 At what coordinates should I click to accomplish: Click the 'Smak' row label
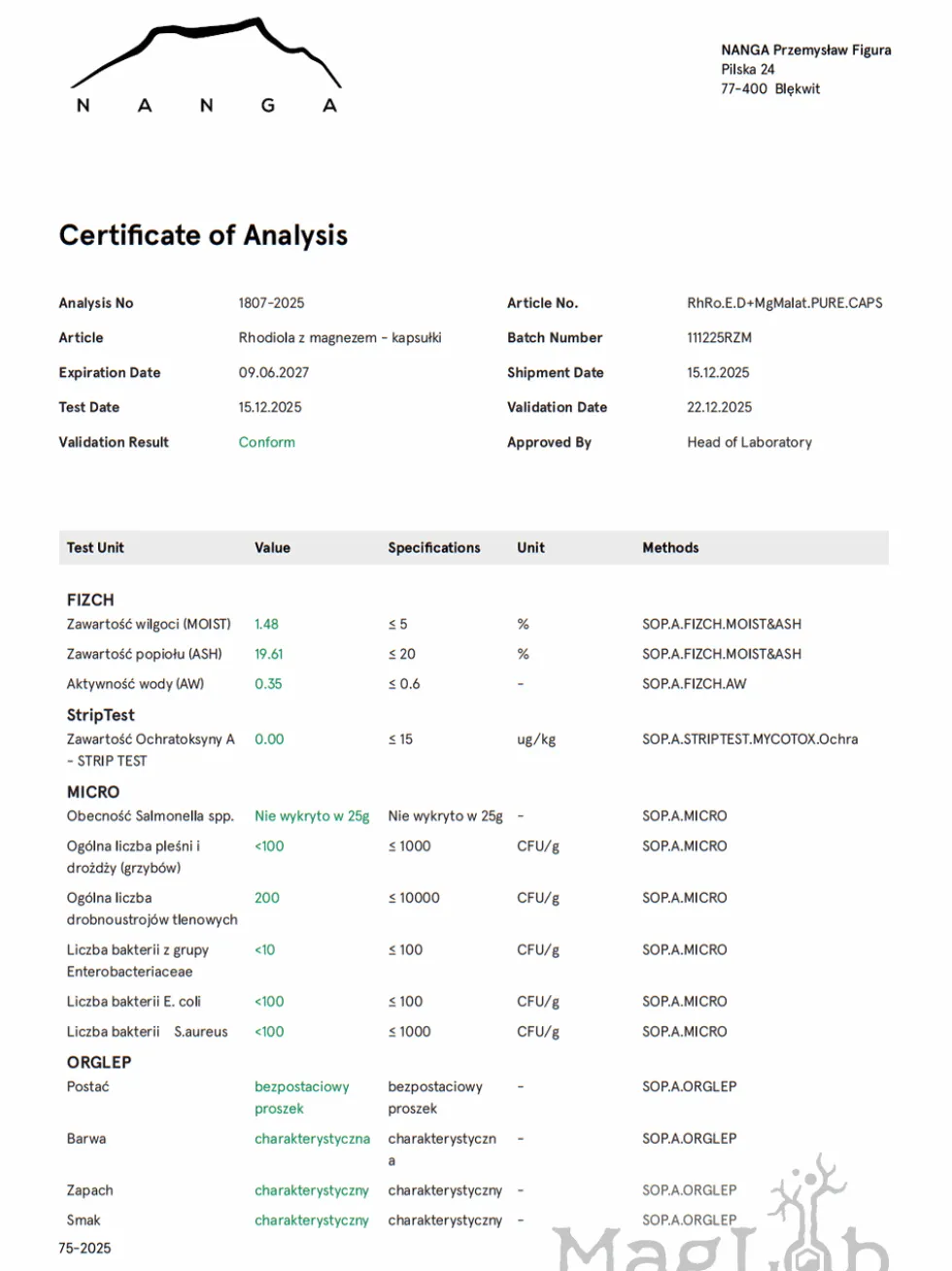pos(84,1220)
